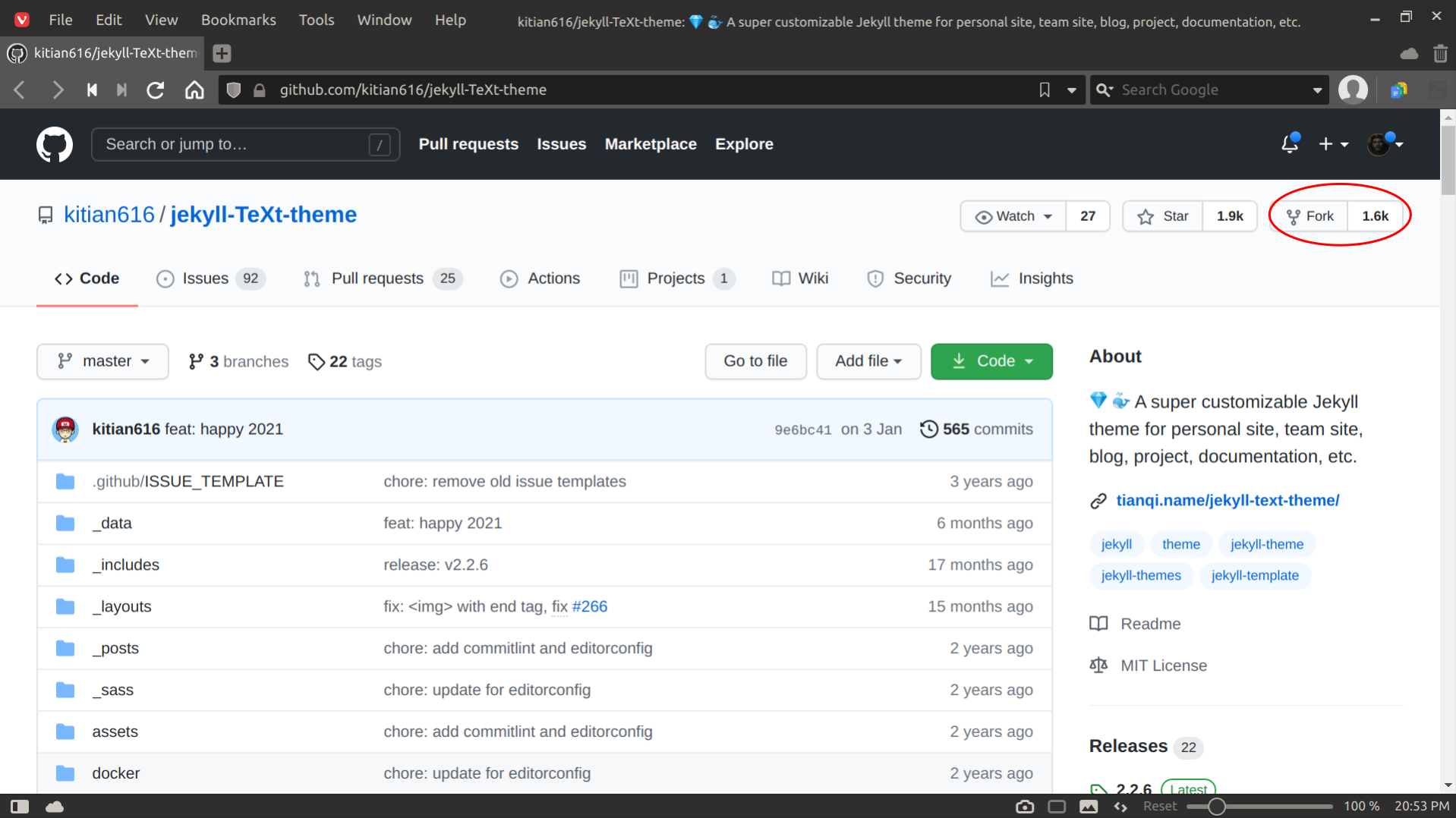The image size is (1456, 818).
Task: Open the browser profile avatar icon
Action: coord(1353,90)
